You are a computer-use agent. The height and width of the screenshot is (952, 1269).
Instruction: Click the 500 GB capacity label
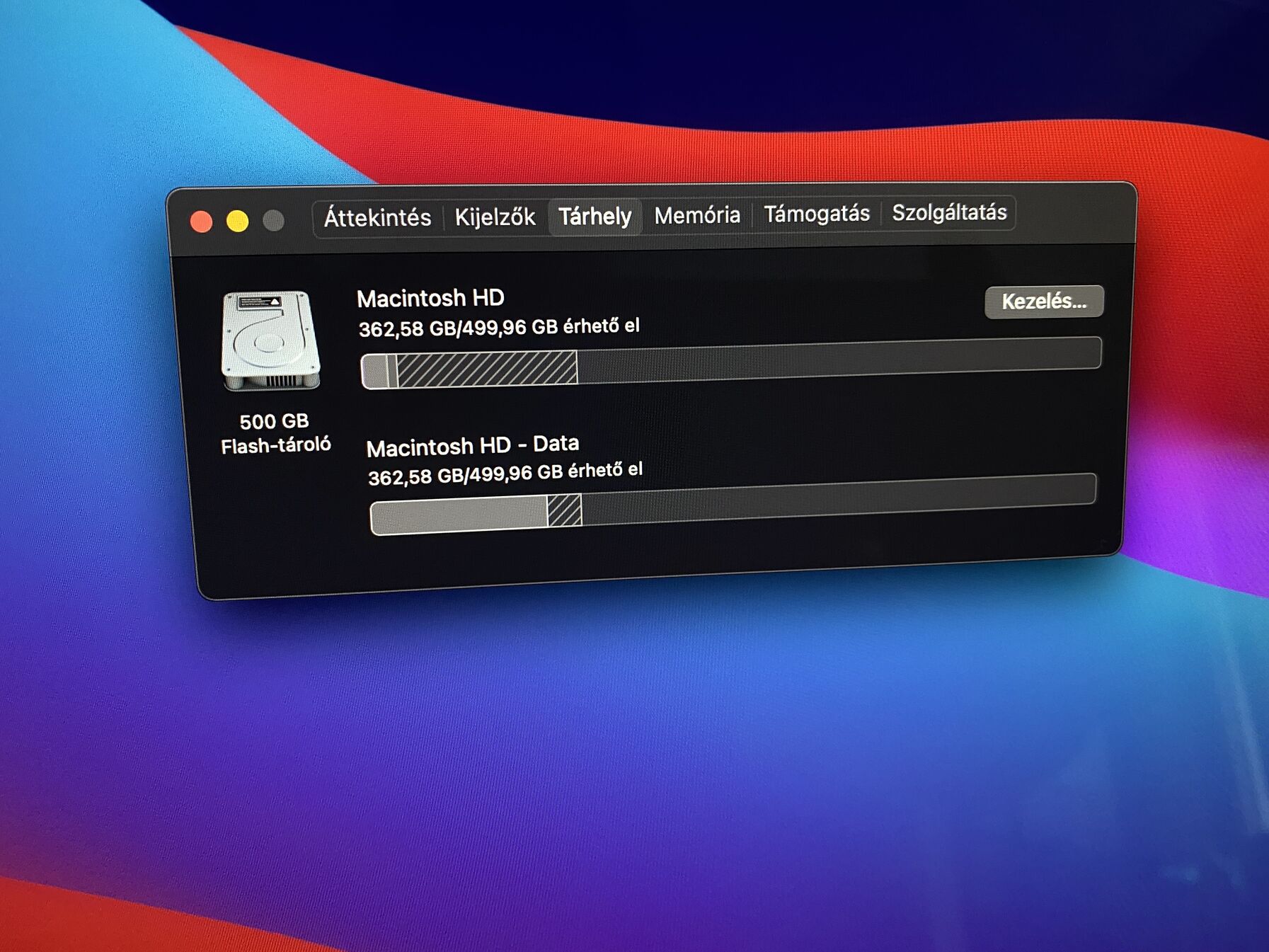click(x=274, y=421)
